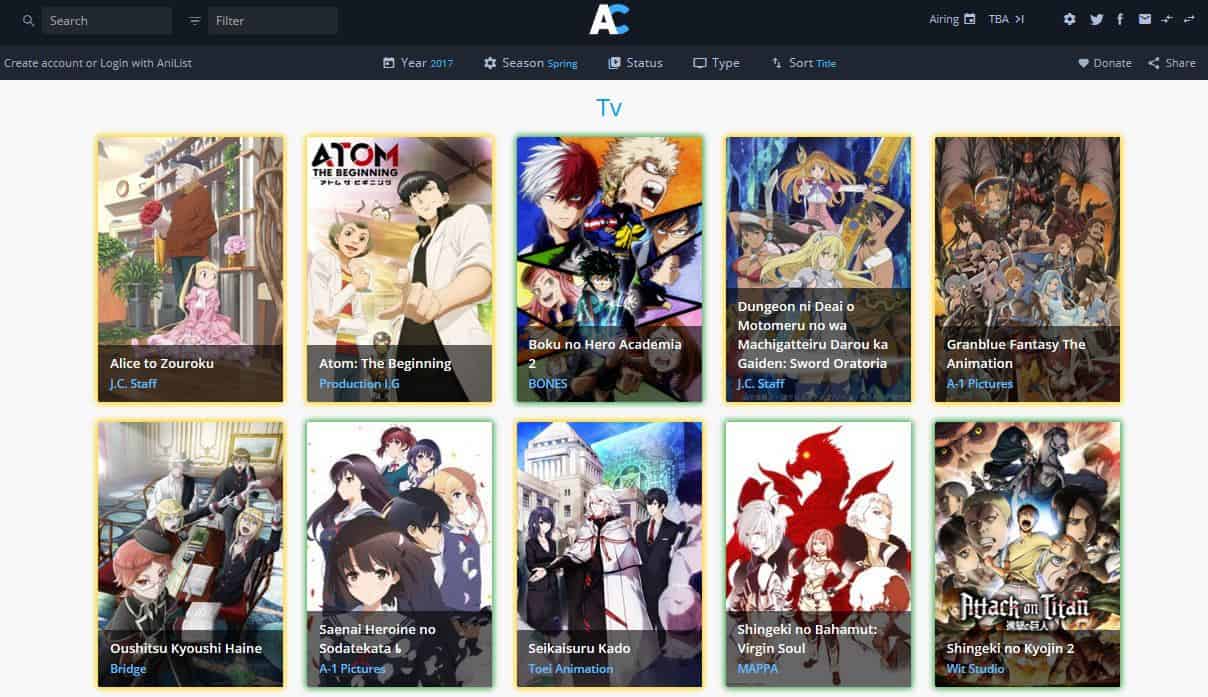Open the Season Spring dropdown
Screen dimensions: 1208x697
[531, 63]
